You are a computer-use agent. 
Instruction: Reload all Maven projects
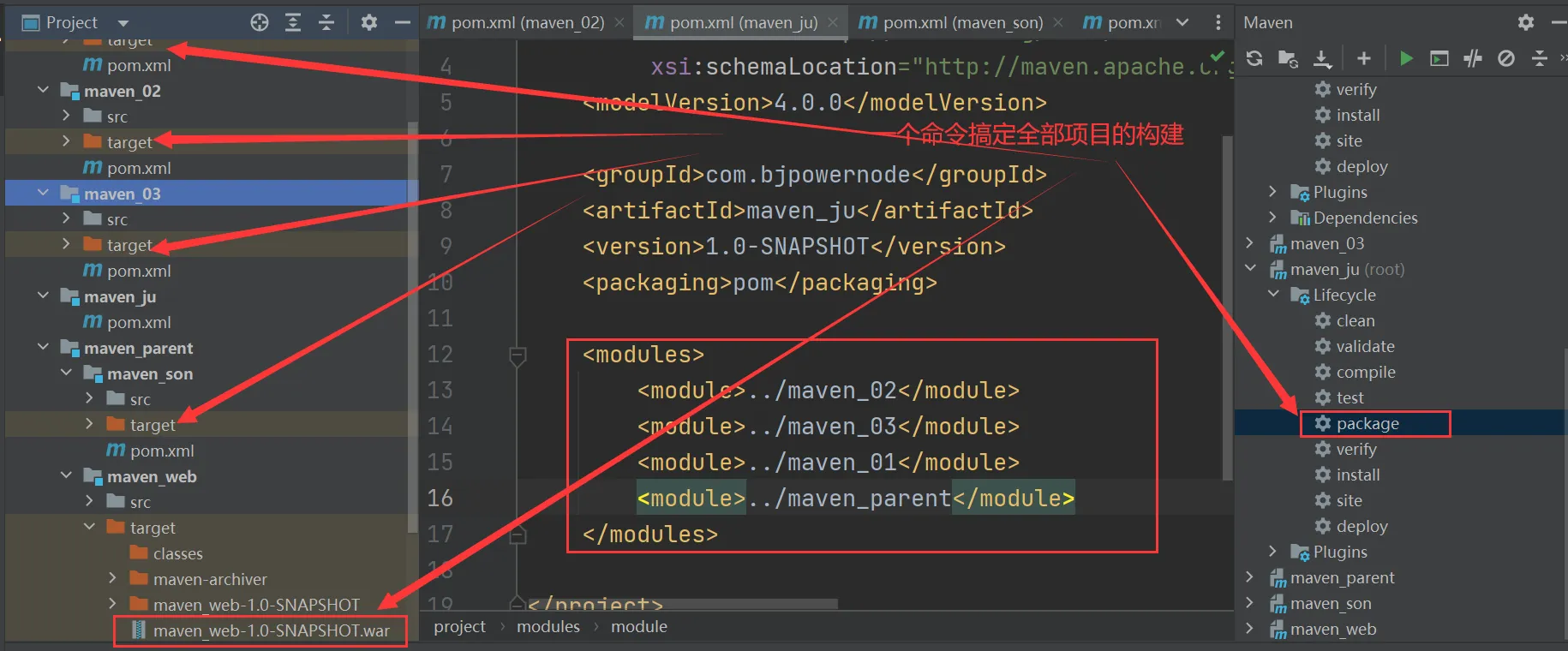click(1254, 58)
